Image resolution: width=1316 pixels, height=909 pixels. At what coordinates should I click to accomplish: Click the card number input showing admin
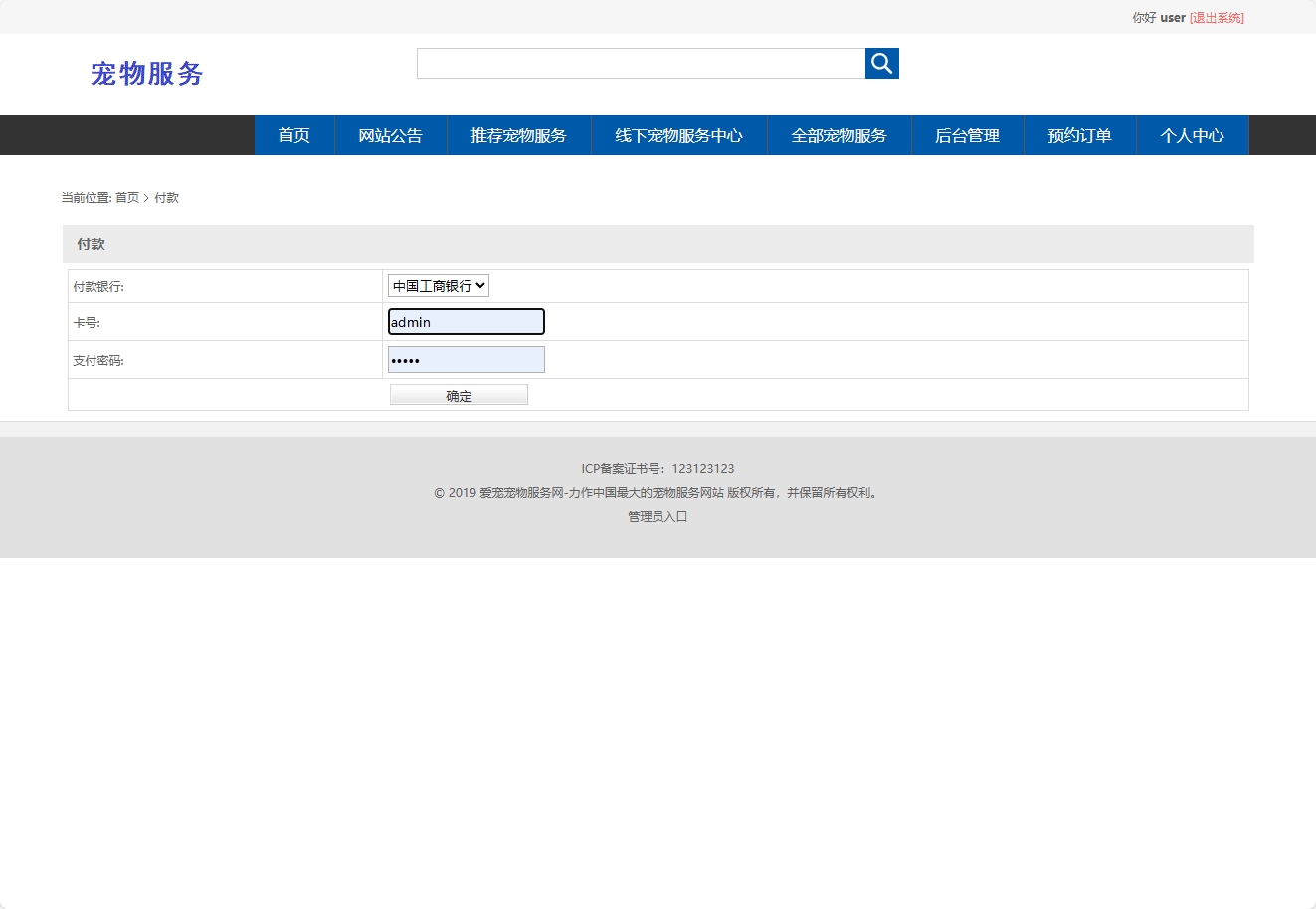pyautogui.click(x=466, y=321)
